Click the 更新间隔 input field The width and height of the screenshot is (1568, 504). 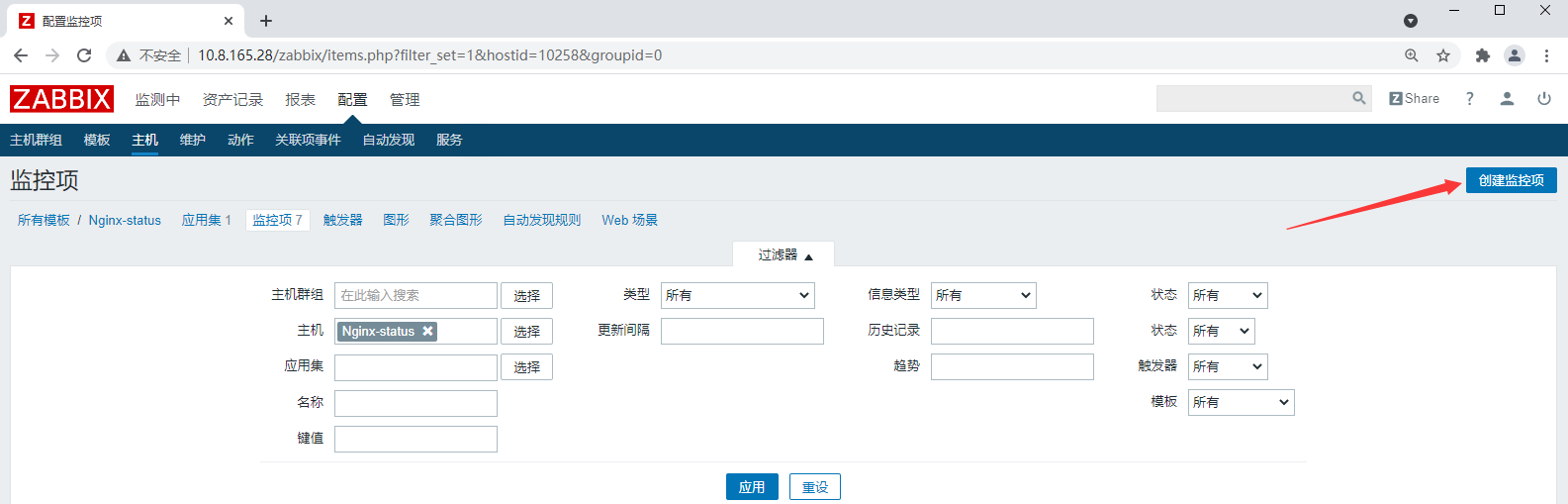[x=742, y=331]
